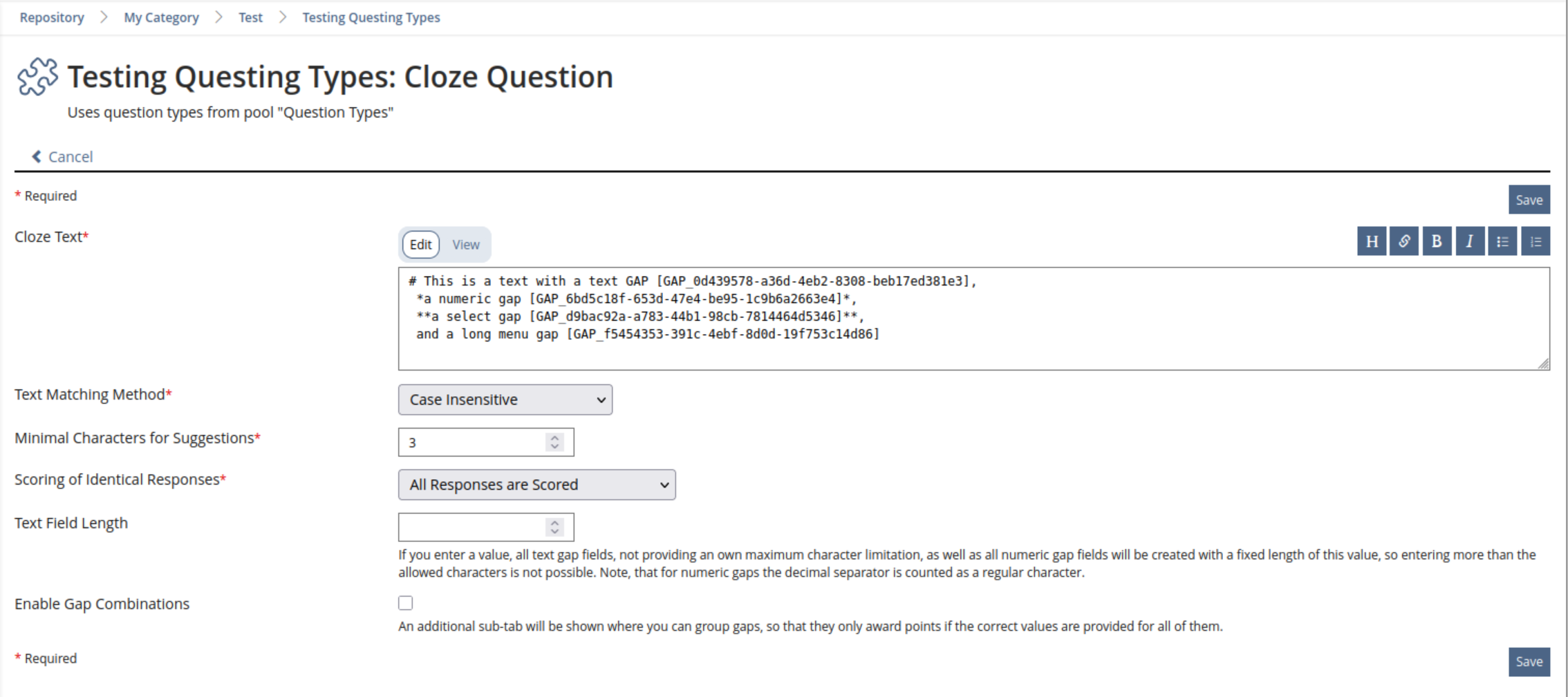Image resolution: width=1568 pixels, height=697 pixels.
Task: Click the pool description "Uses question types from pool"
Action: point(230,113)
